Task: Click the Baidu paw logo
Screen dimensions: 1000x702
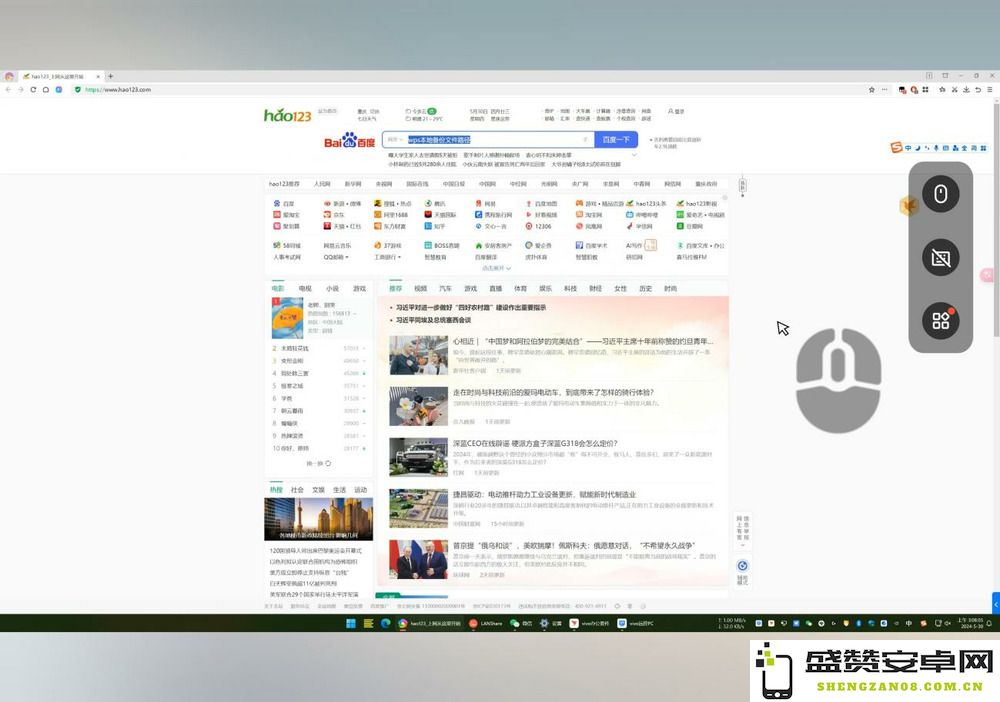Action: coord(349,140)
